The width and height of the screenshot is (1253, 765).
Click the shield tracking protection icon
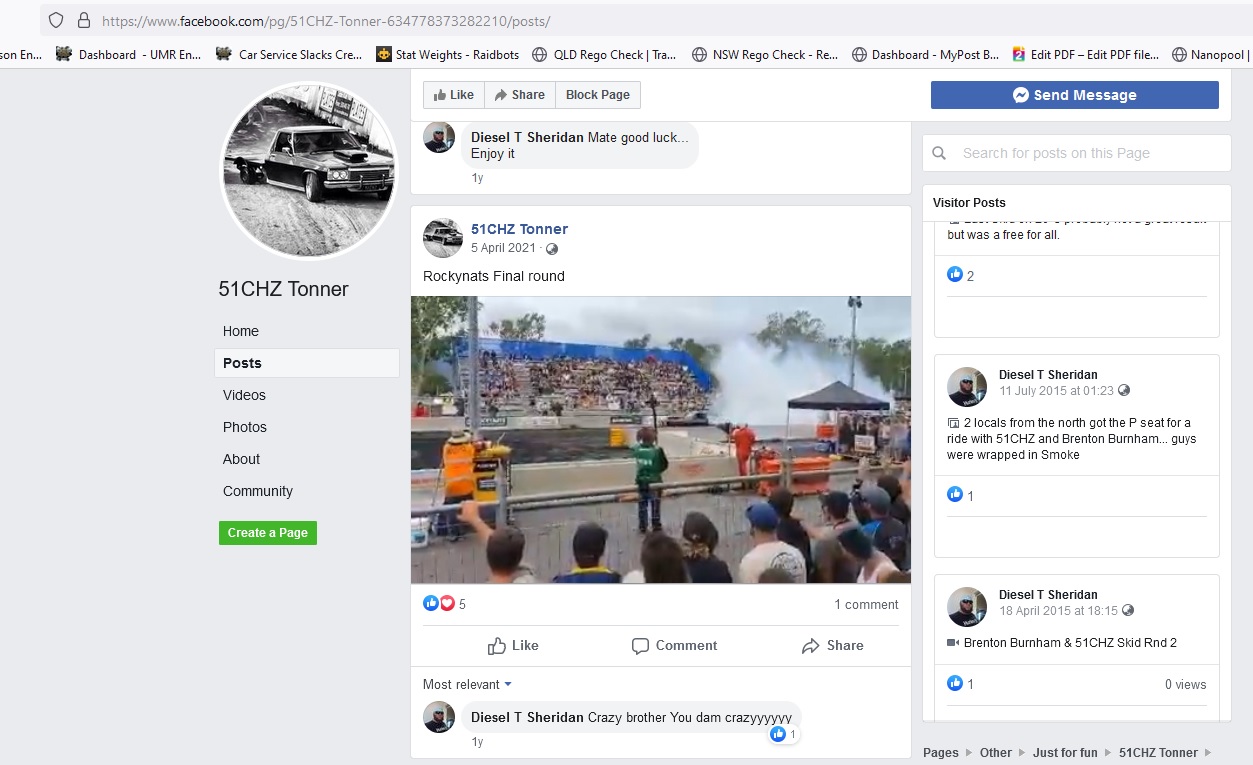click(56, 20)
